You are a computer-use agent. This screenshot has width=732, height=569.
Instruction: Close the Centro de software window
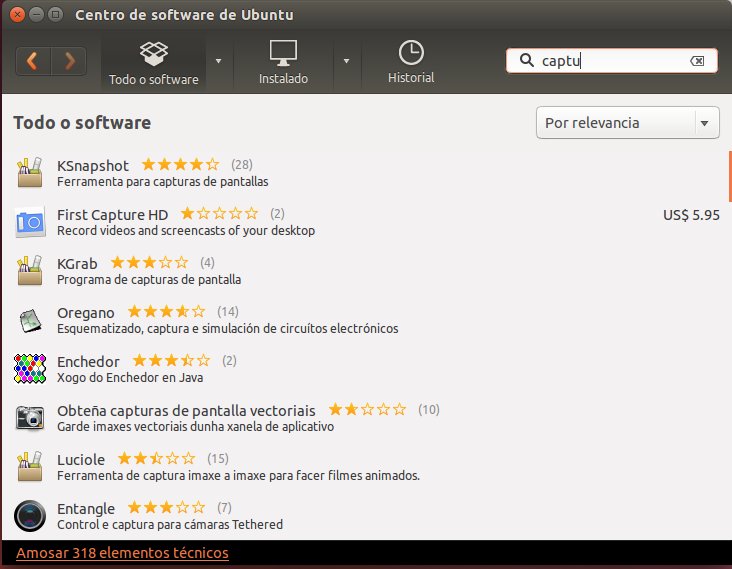(x=17, y=15)
